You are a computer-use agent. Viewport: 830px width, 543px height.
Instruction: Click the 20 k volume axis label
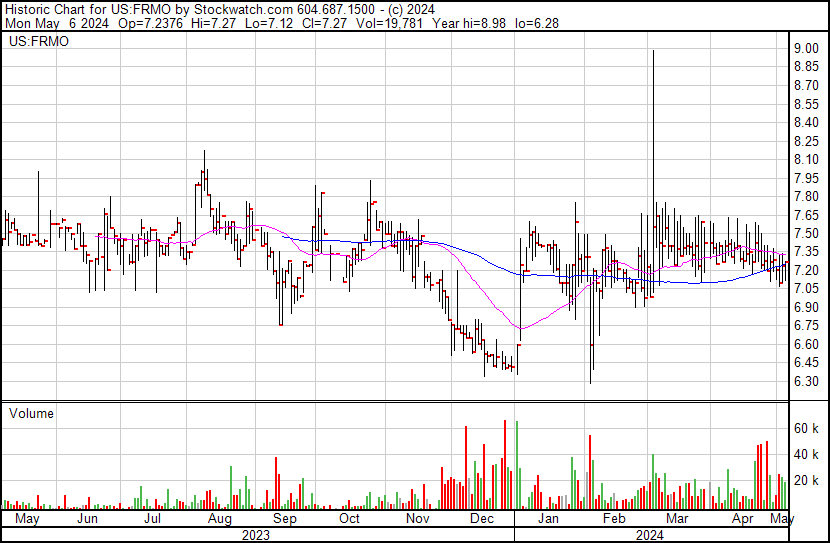806,480
